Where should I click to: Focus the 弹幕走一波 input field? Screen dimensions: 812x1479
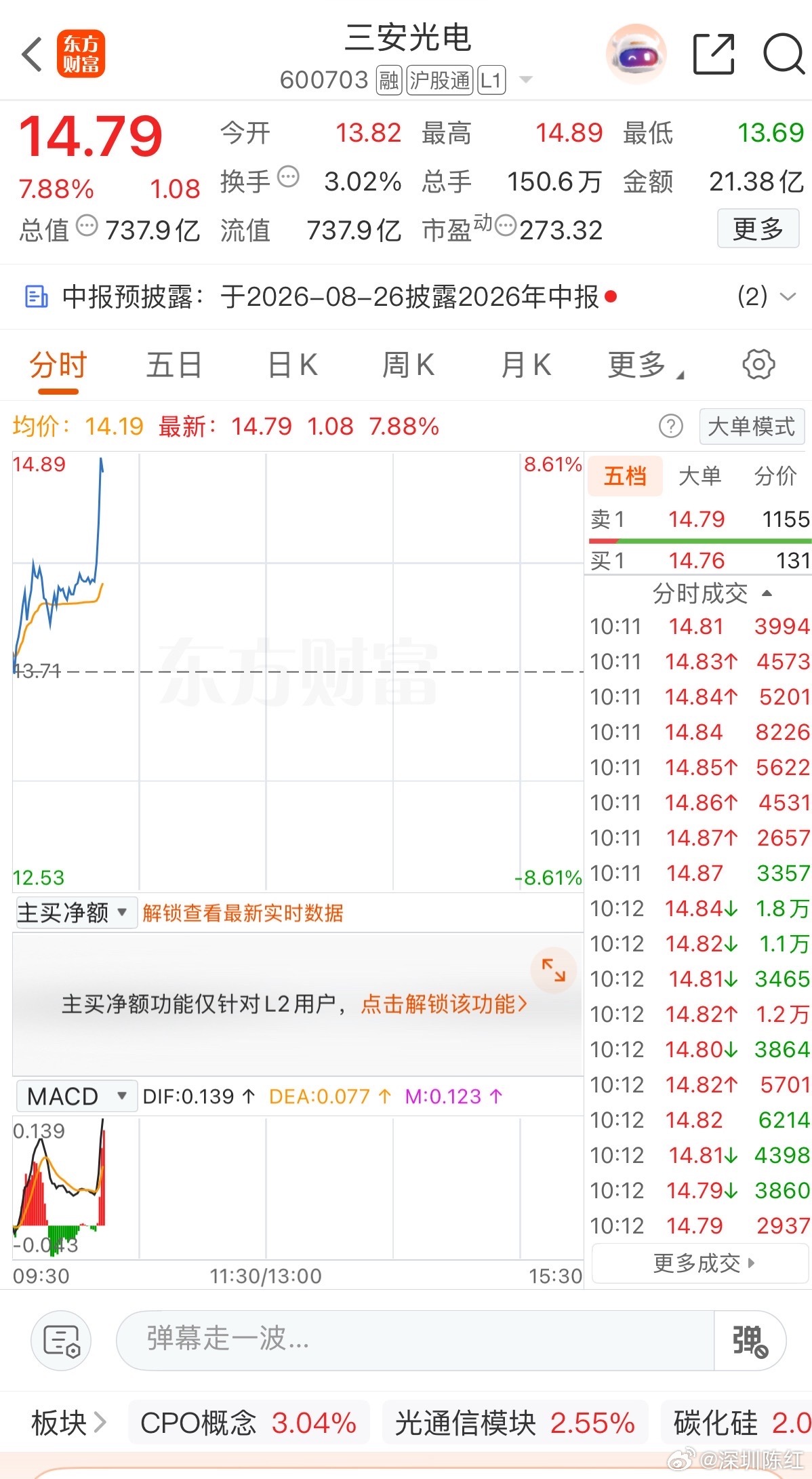pyautogui.click(x=415, y=1339)
